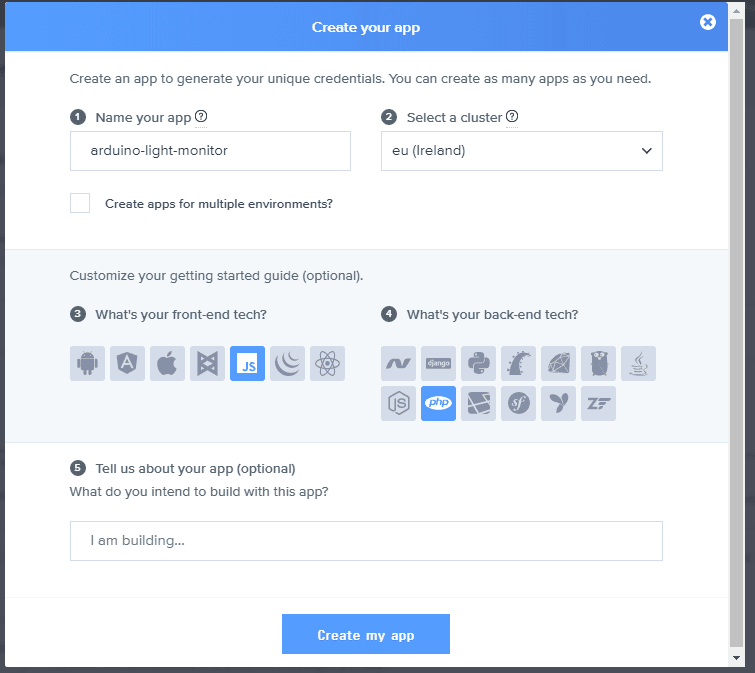Select Android as front-end tech

pos(87,364)
